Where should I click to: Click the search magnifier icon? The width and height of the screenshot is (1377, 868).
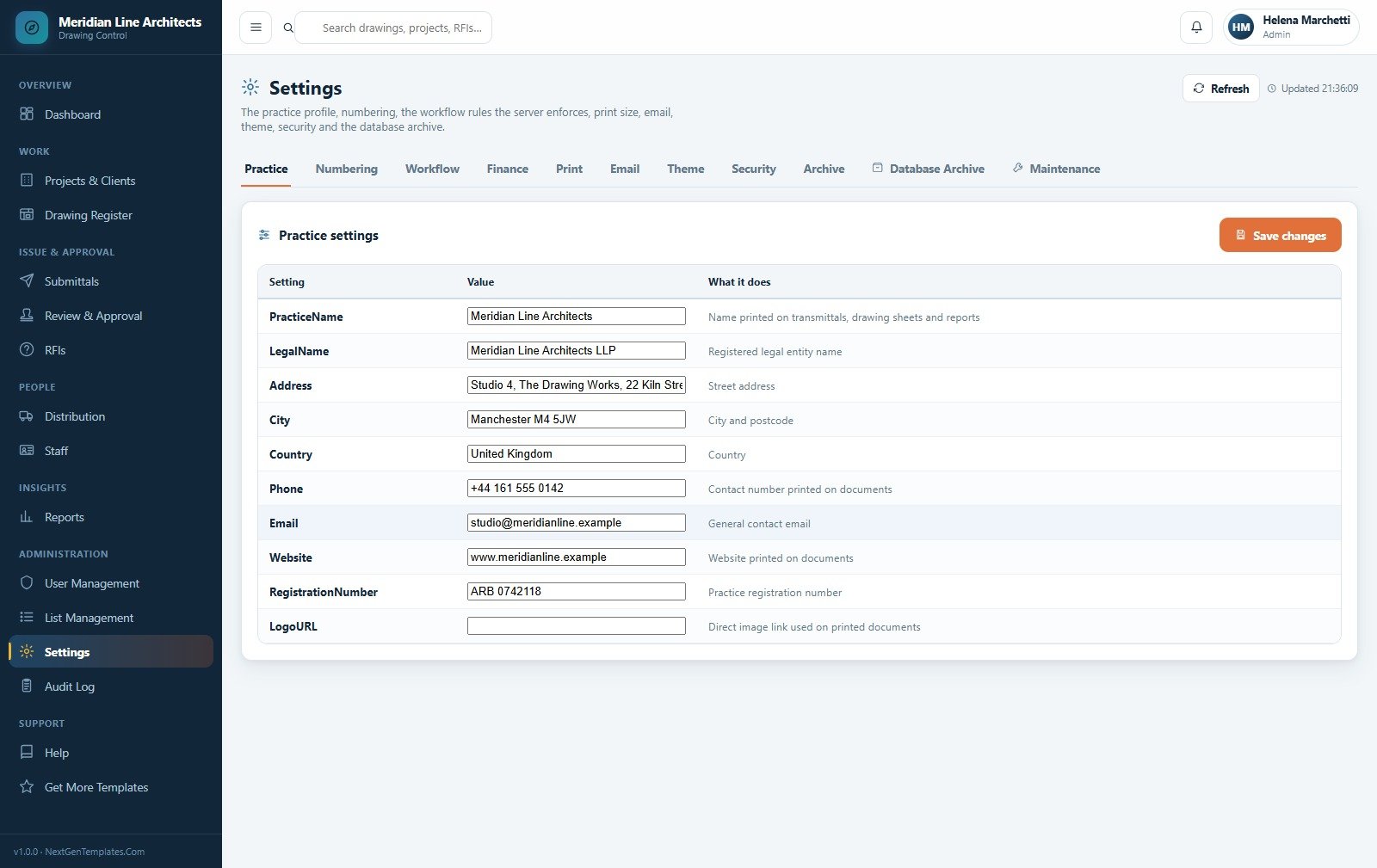click(x=288, y=28)
